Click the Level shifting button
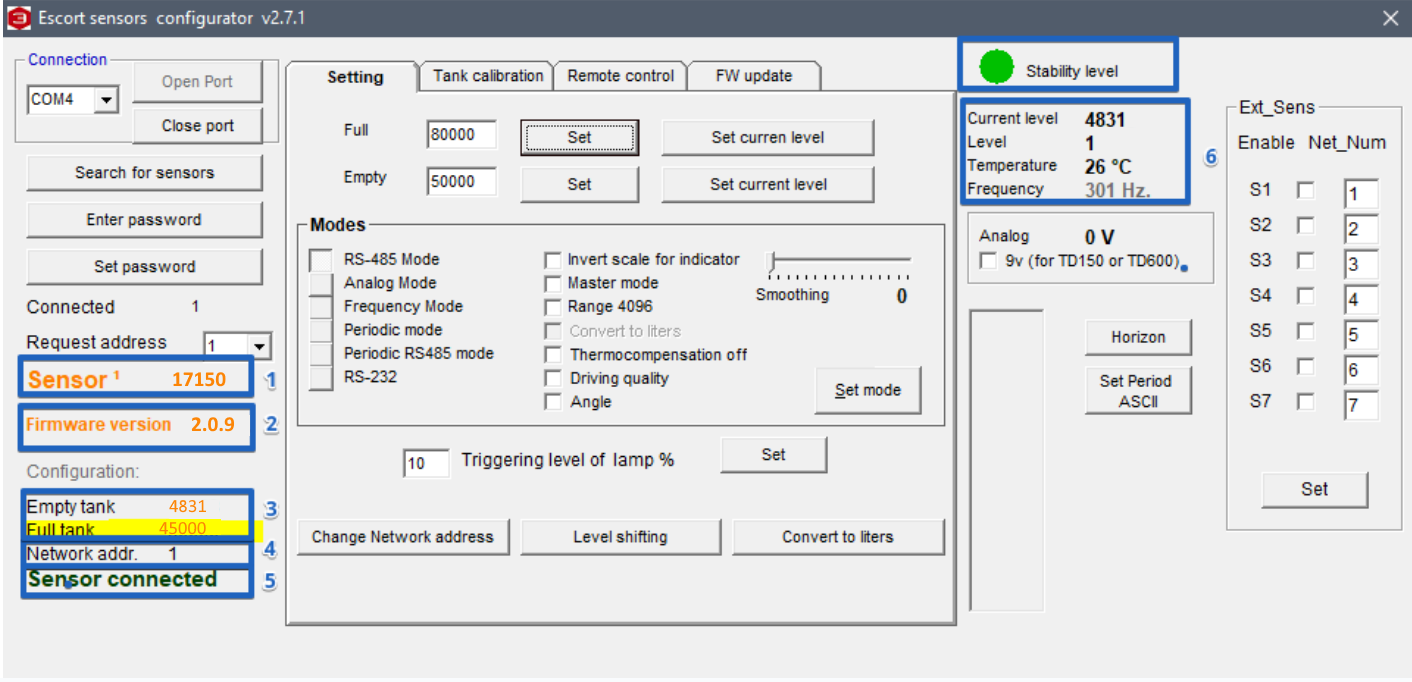The height and width of the screenshot is (682, 1412). [620, 537]
